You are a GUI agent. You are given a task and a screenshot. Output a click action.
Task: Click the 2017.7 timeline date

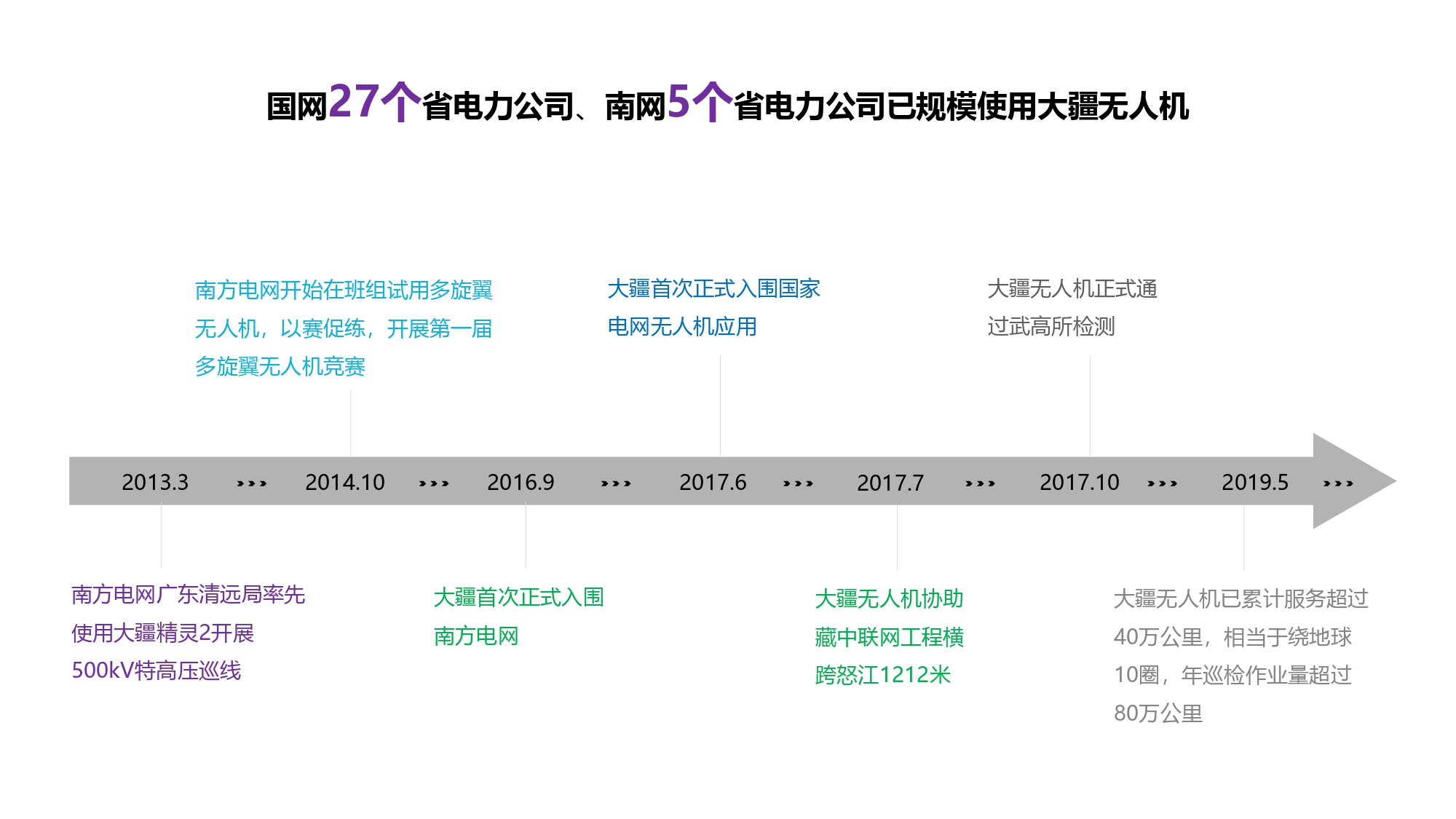pyautogui.click(x=890, y=483)
